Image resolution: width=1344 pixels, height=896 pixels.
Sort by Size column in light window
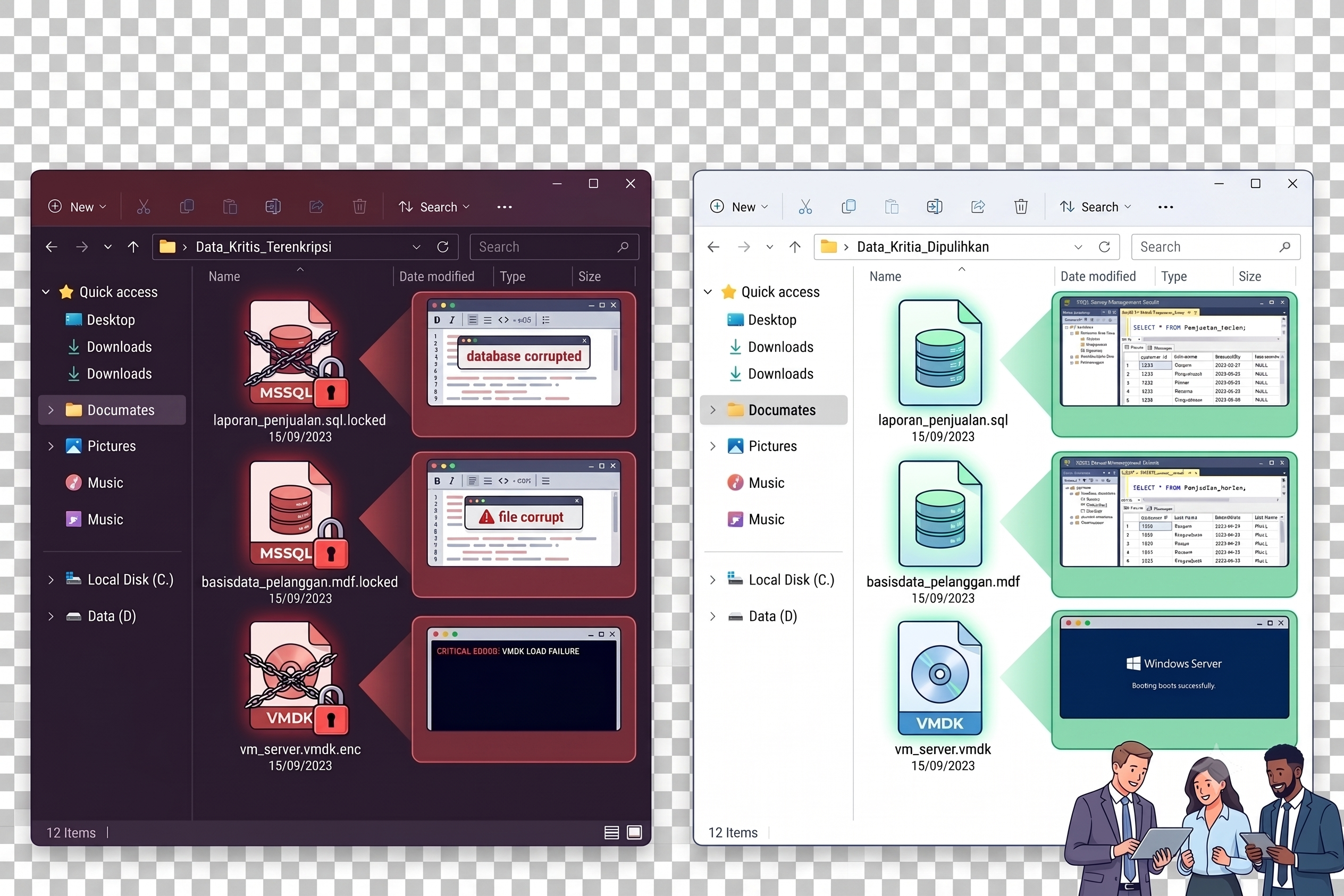(1250, 276)
